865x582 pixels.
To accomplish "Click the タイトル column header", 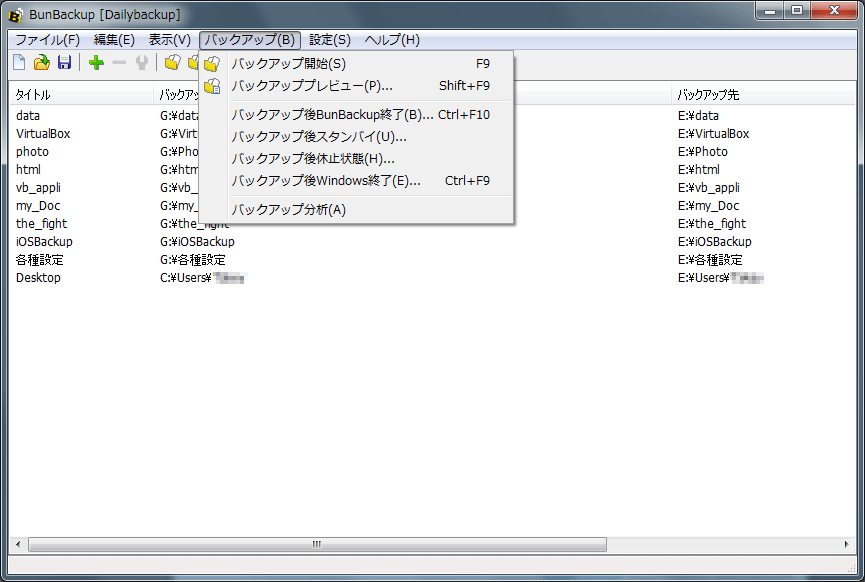I will pos(81,94).
